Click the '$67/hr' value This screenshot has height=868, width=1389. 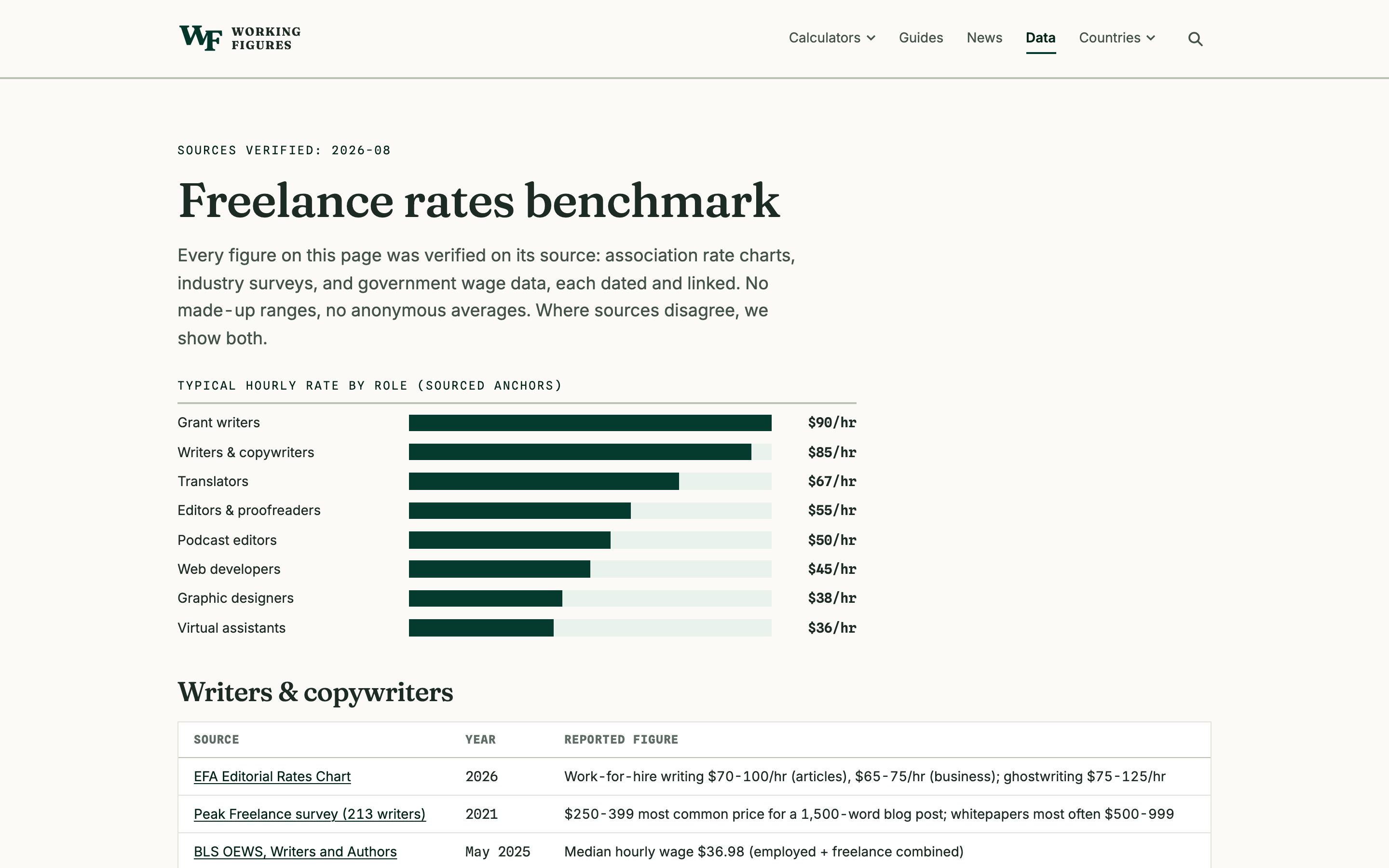[831, 481]
